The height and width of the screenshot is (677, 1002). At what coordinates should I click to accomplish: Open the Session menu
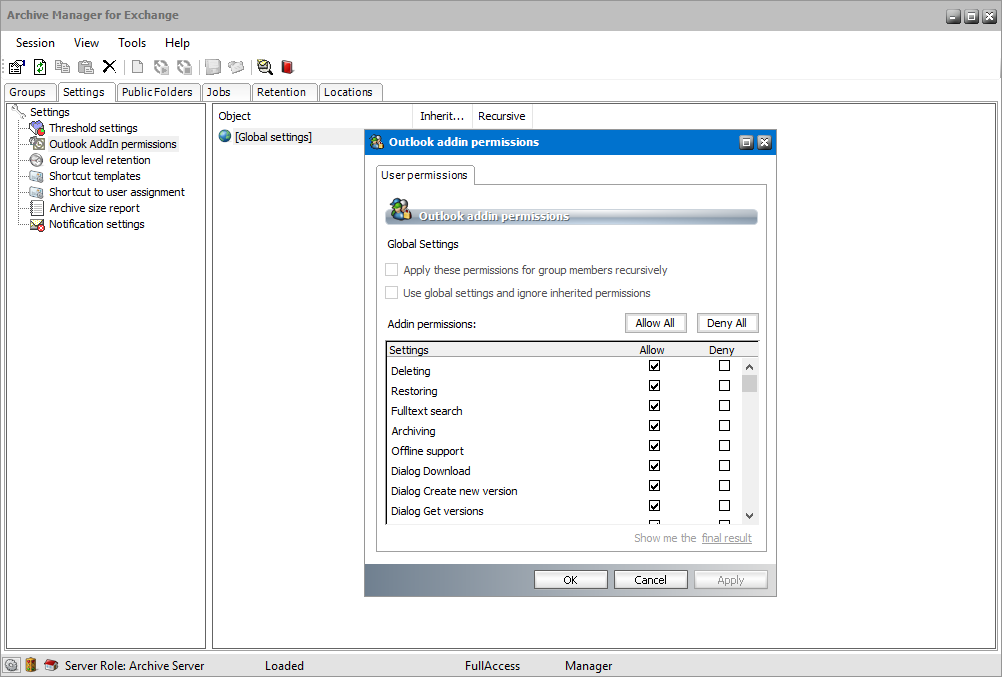[x=35, y=43]
